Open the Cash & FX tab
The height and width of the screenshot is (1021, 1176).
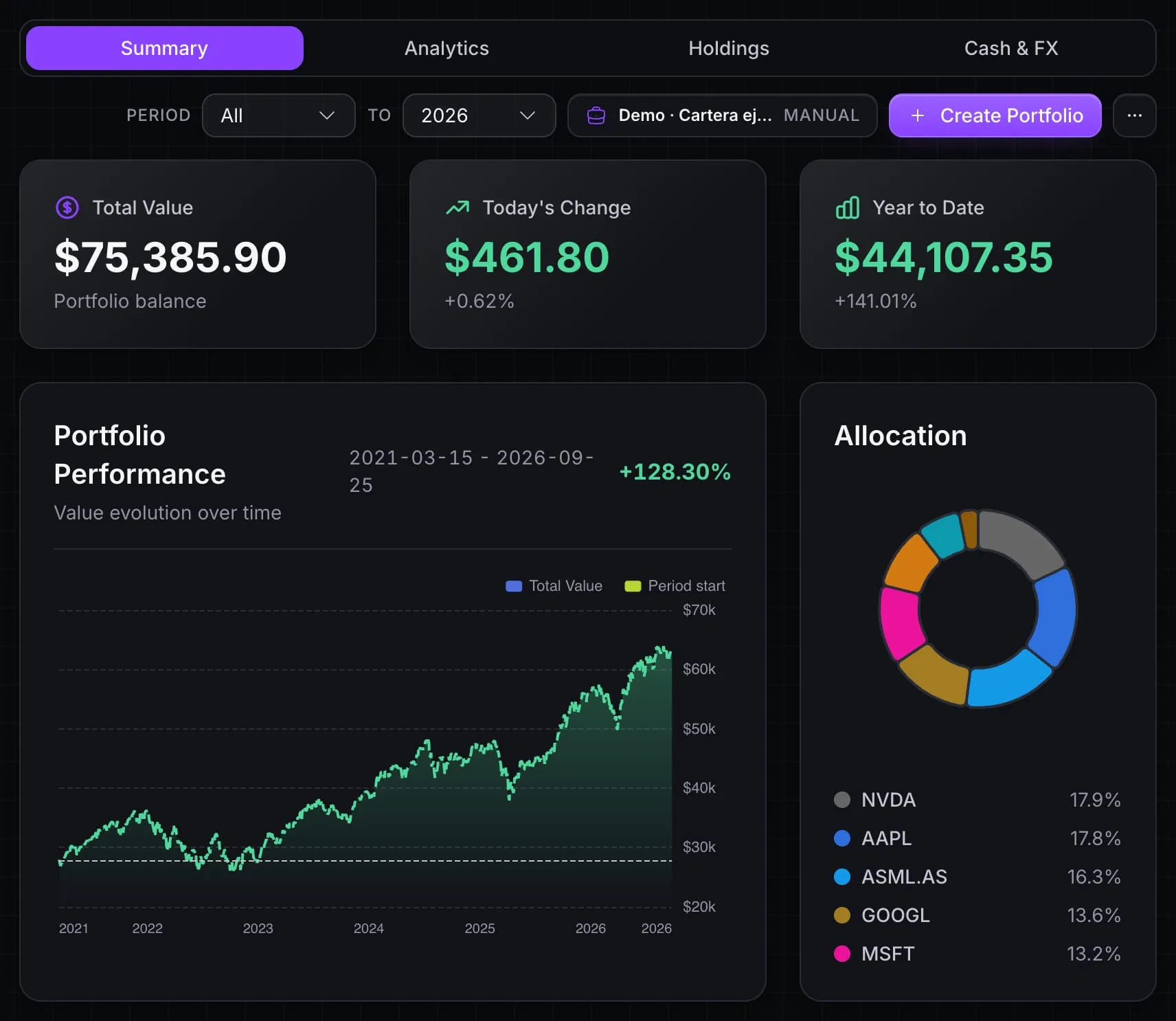[x=1011, y=48]
